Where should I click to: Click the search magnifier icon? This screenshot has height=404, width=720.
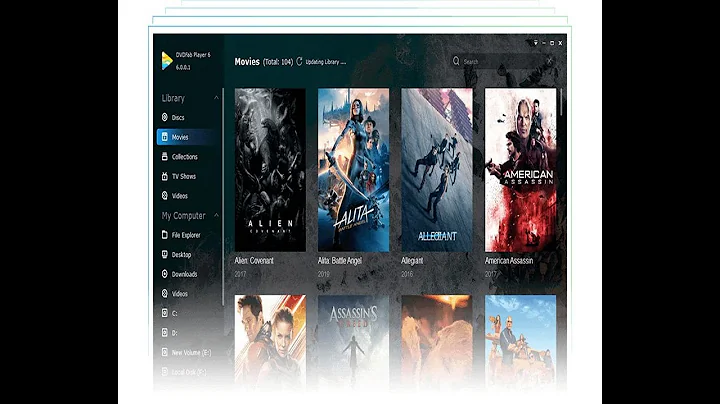coord(456,61)
